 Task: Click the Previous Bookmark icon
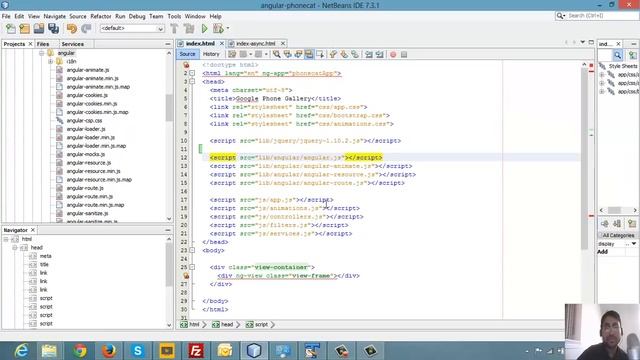point(333,54)
